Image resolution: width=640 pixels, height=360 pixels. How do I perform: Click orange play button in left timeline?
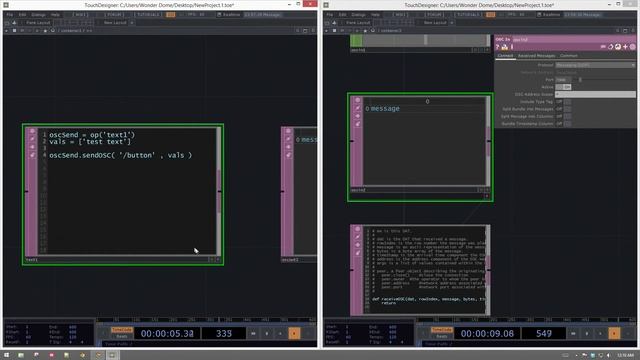click(x=294, y=333)
